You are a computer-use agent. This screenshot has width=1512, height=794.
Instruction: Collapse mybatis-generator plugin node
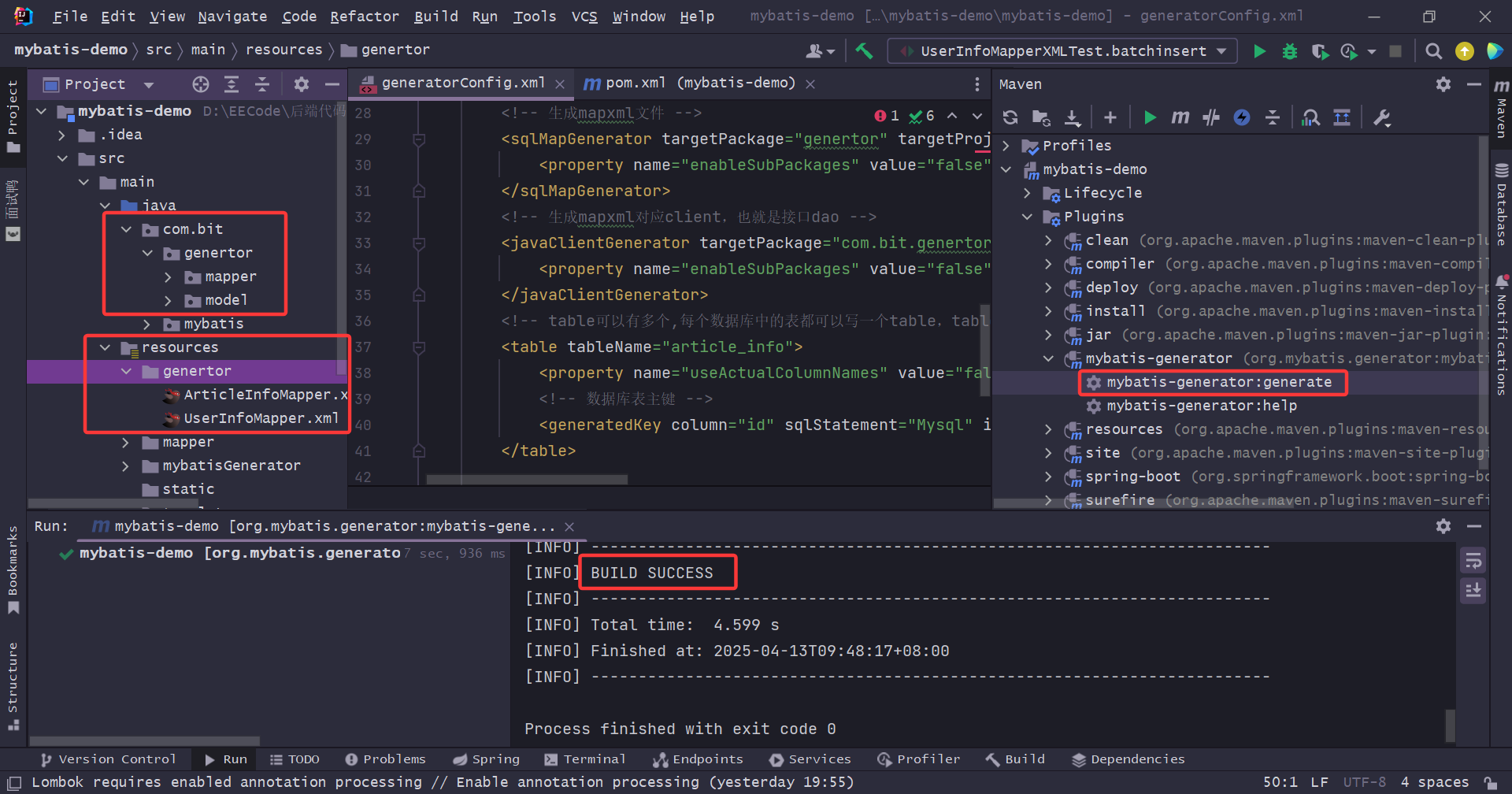coord(1048,358)
